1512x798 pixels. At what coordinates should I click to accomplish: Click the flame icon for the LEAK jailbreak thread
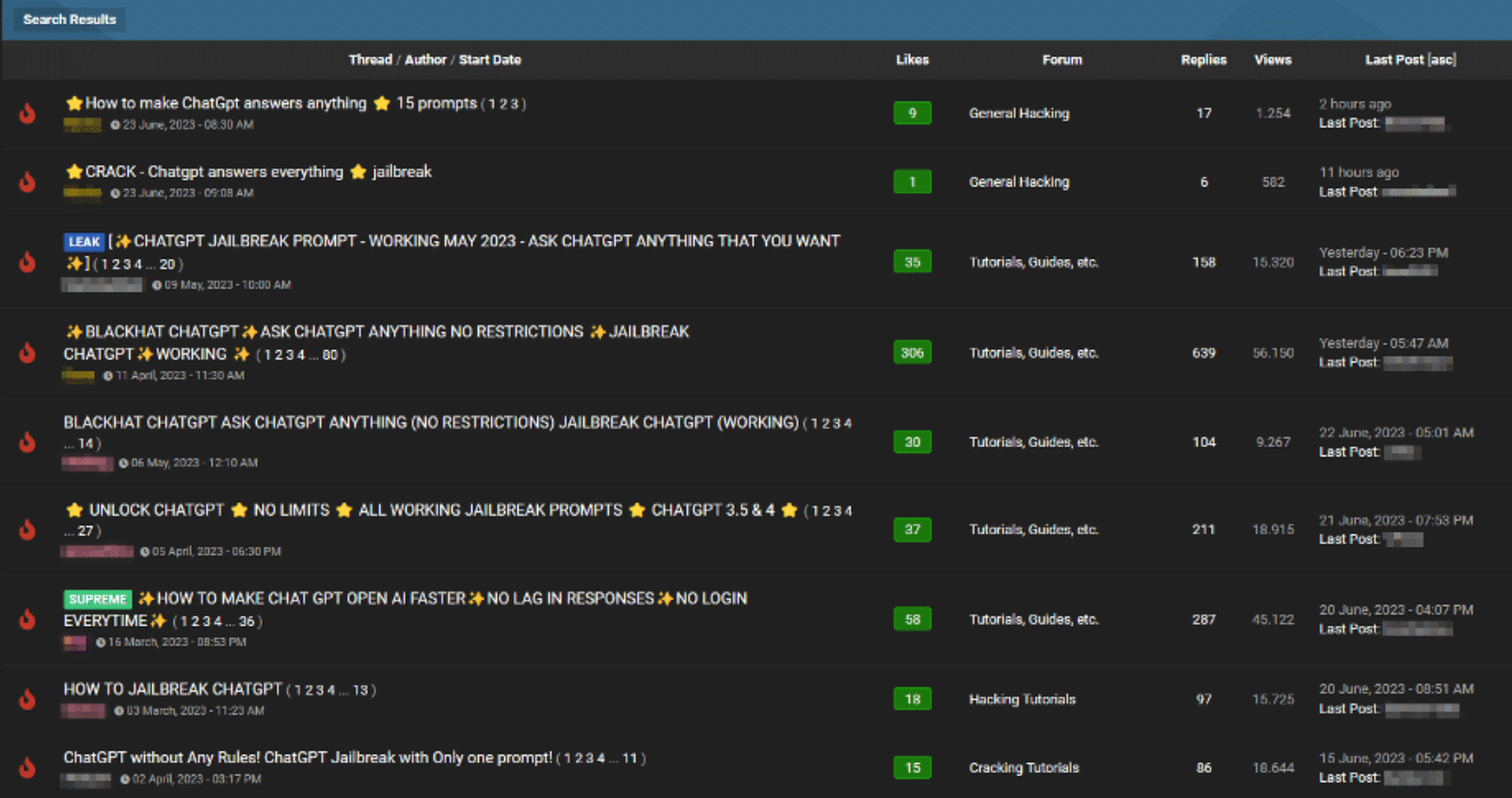pos(27,262)
